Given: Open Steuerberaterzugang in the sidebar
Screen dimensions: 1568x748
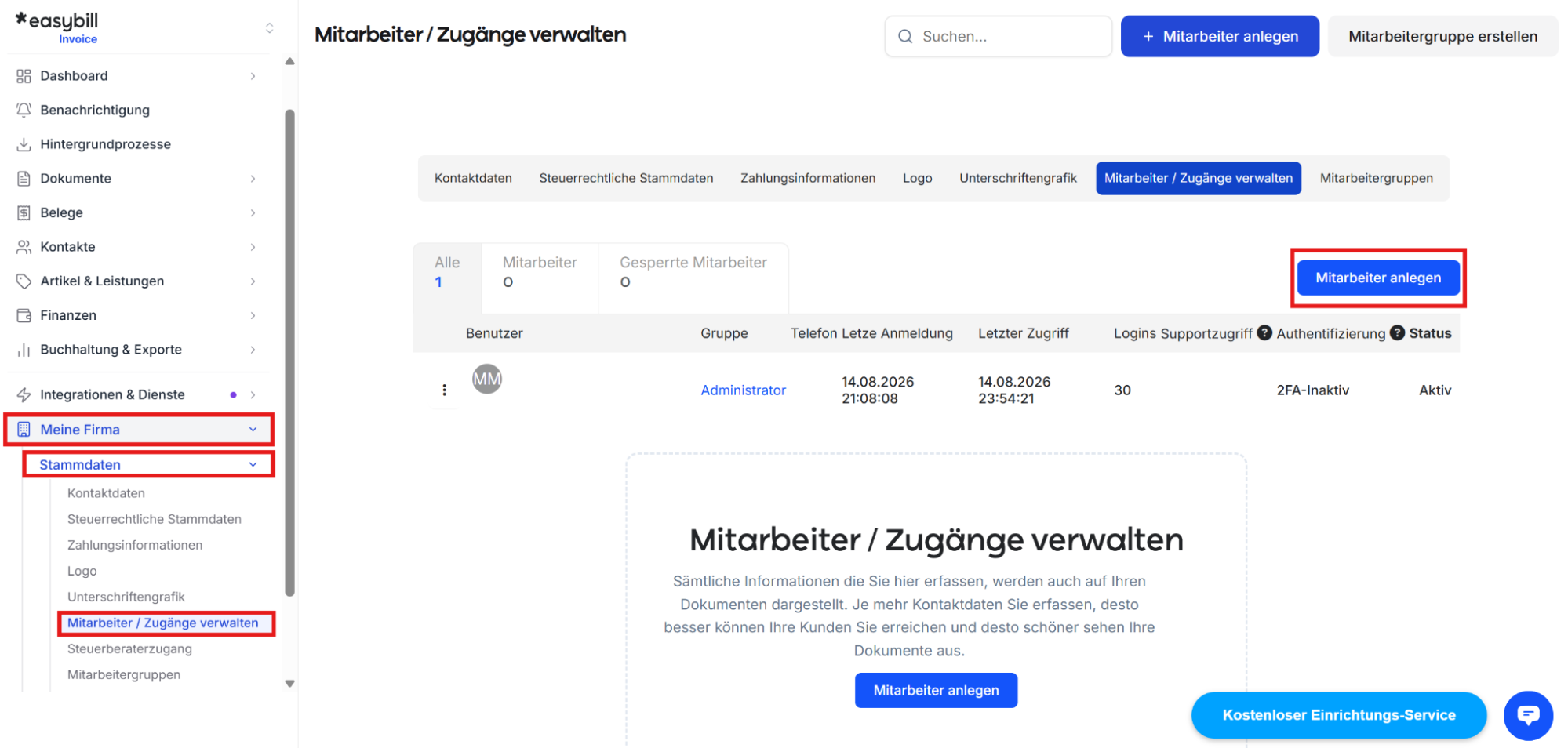Looking at the screenshot, I should 129,648.
